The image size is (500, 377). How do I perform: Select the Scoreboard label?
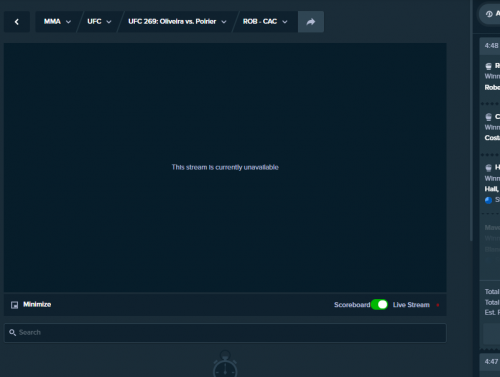tap(352, 305)
